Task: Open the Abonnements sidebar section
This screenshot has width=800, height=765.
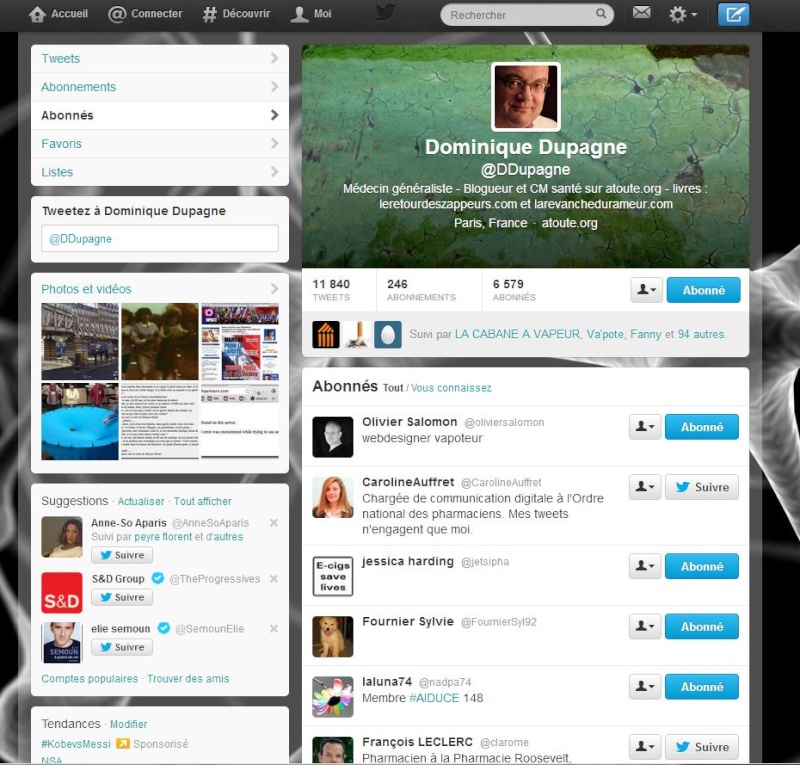Action: pos(160,87)
